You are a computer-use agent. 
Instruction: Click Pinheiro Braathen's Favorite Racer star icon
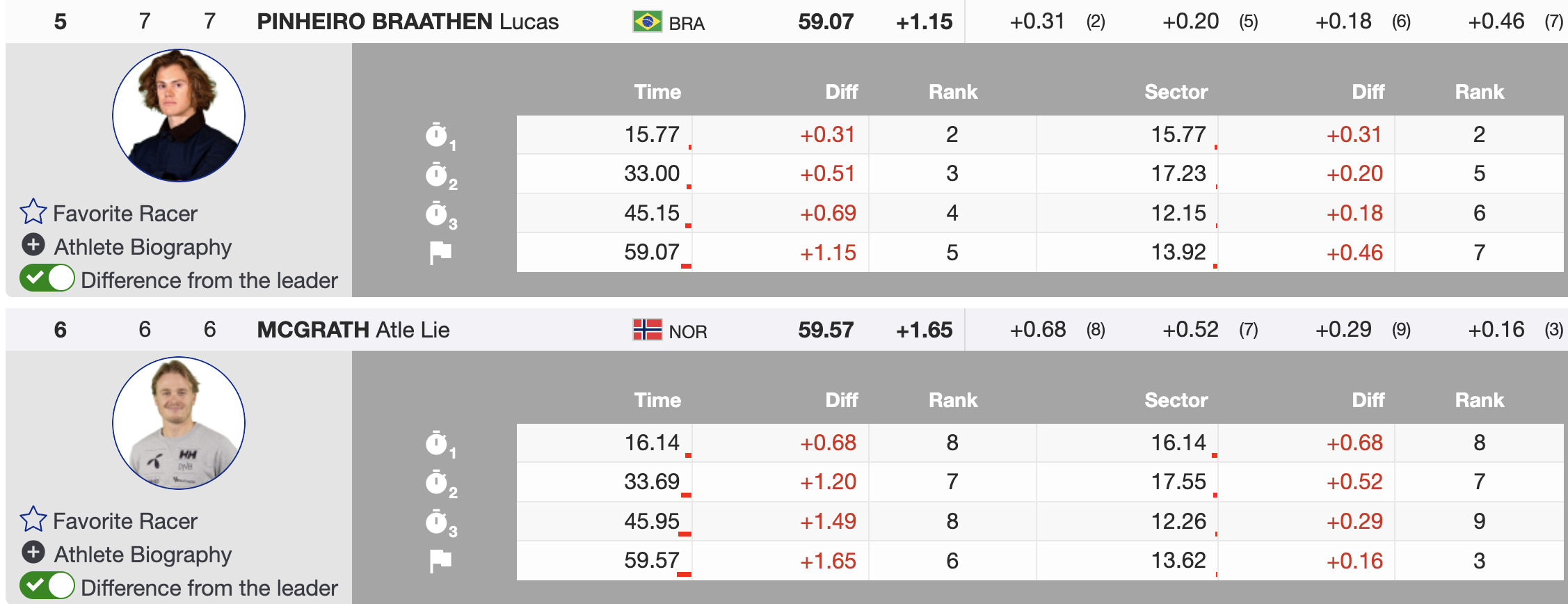click(x=33, y=212)
